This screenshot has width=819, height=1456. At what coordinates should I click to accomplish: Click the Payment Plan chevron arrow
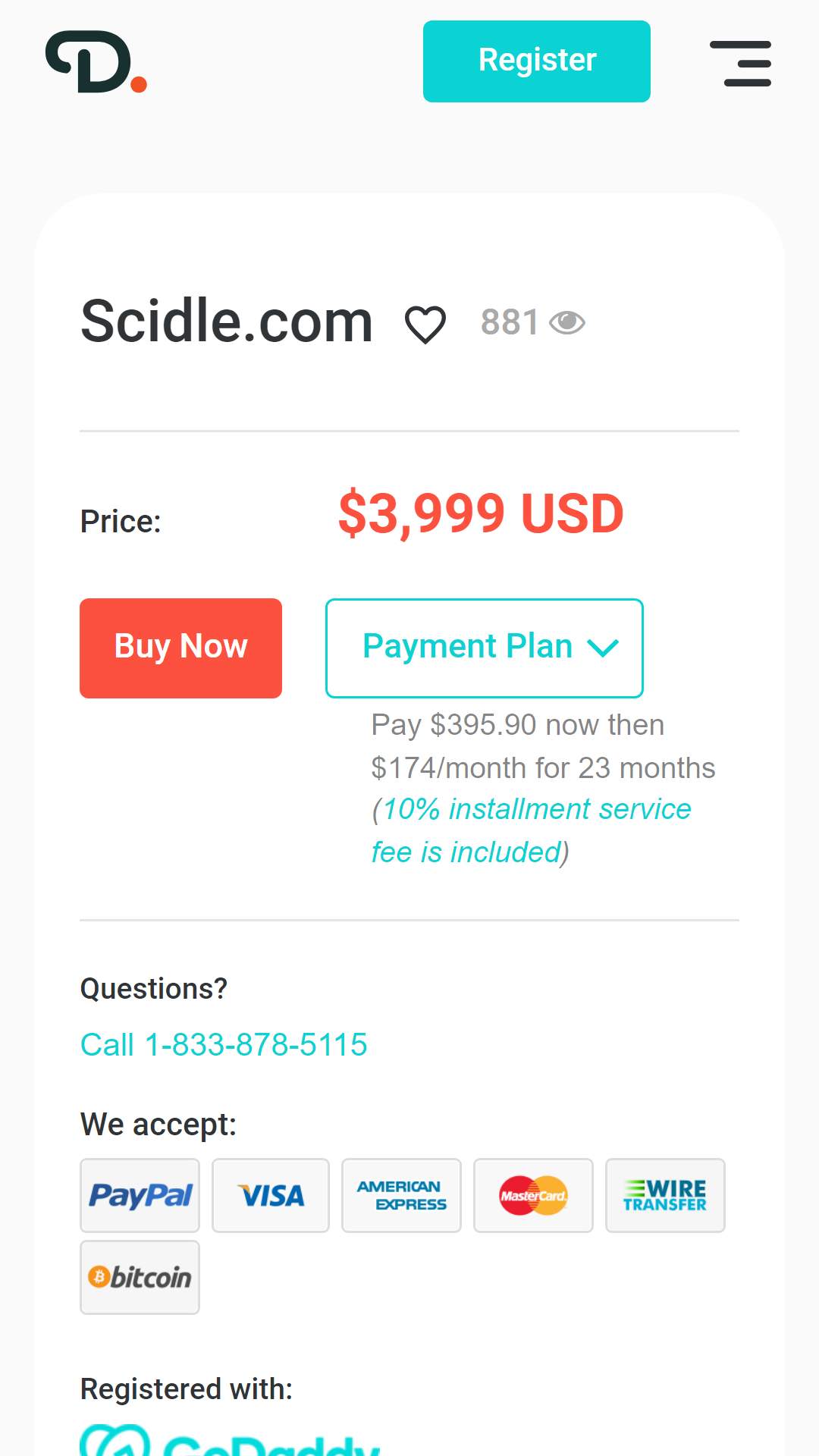click(604, 648)
